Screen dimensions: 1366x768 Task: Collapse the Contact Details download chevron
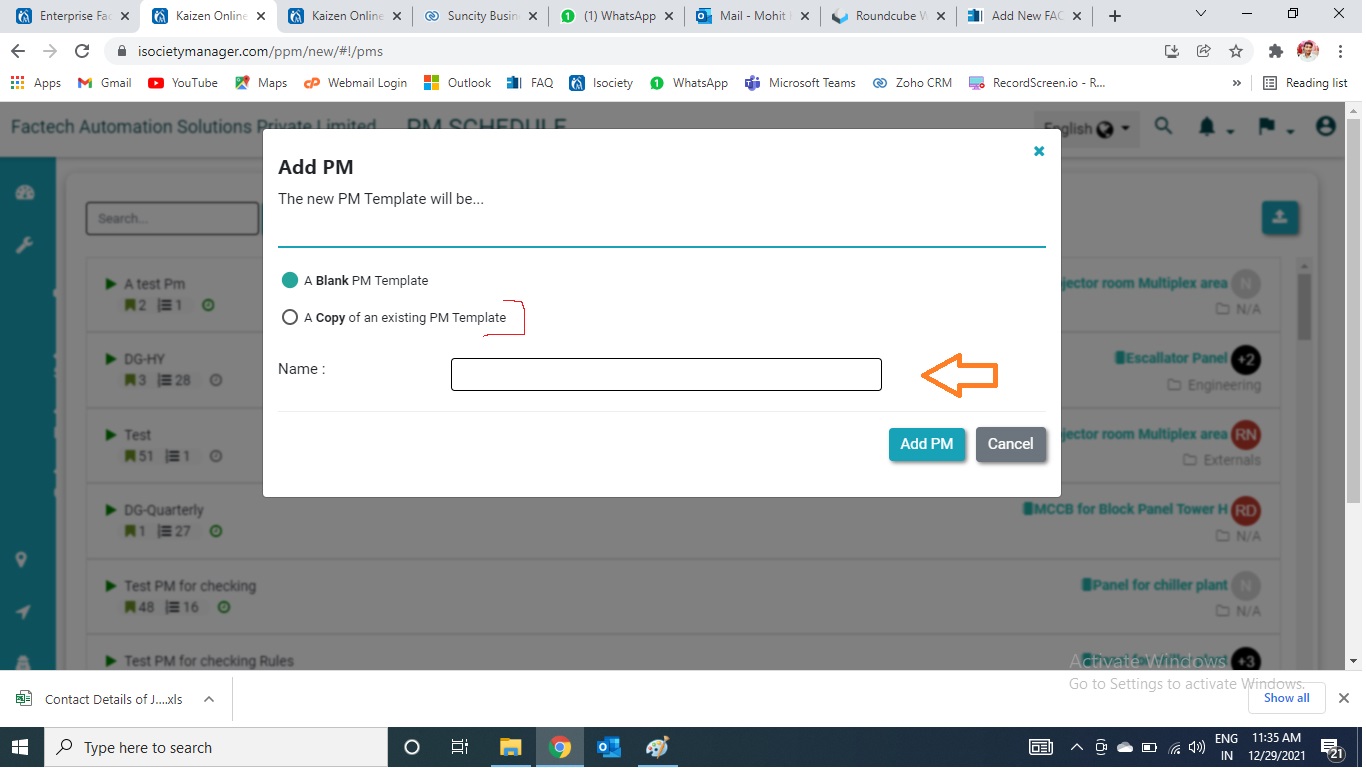pyautogui.click(x=208, y=699)
